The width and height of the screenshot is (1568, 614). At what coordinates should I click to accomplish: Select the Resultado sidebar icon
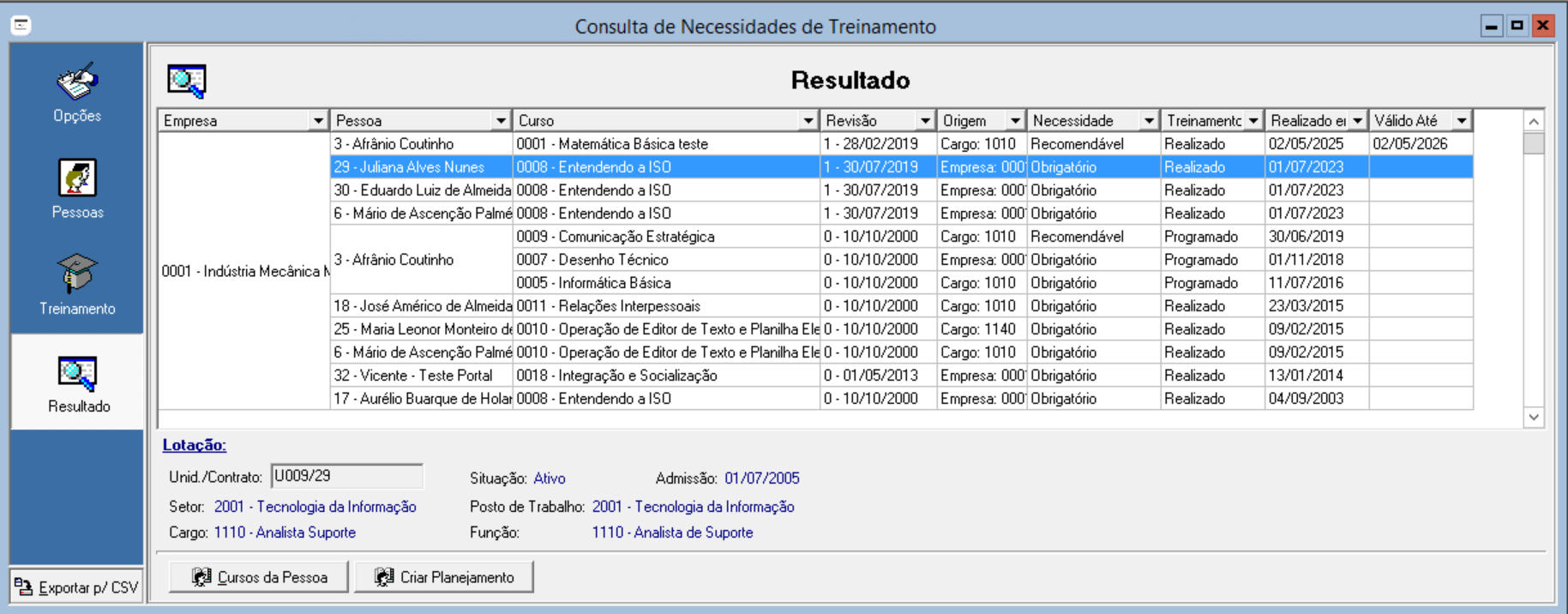tap(77, 374)
